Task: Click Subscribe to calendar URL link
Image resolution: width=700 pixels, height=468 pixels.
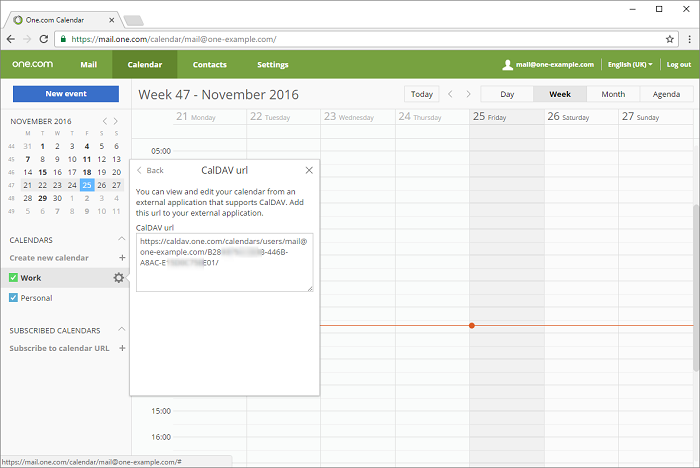Action: pos(59,348)
